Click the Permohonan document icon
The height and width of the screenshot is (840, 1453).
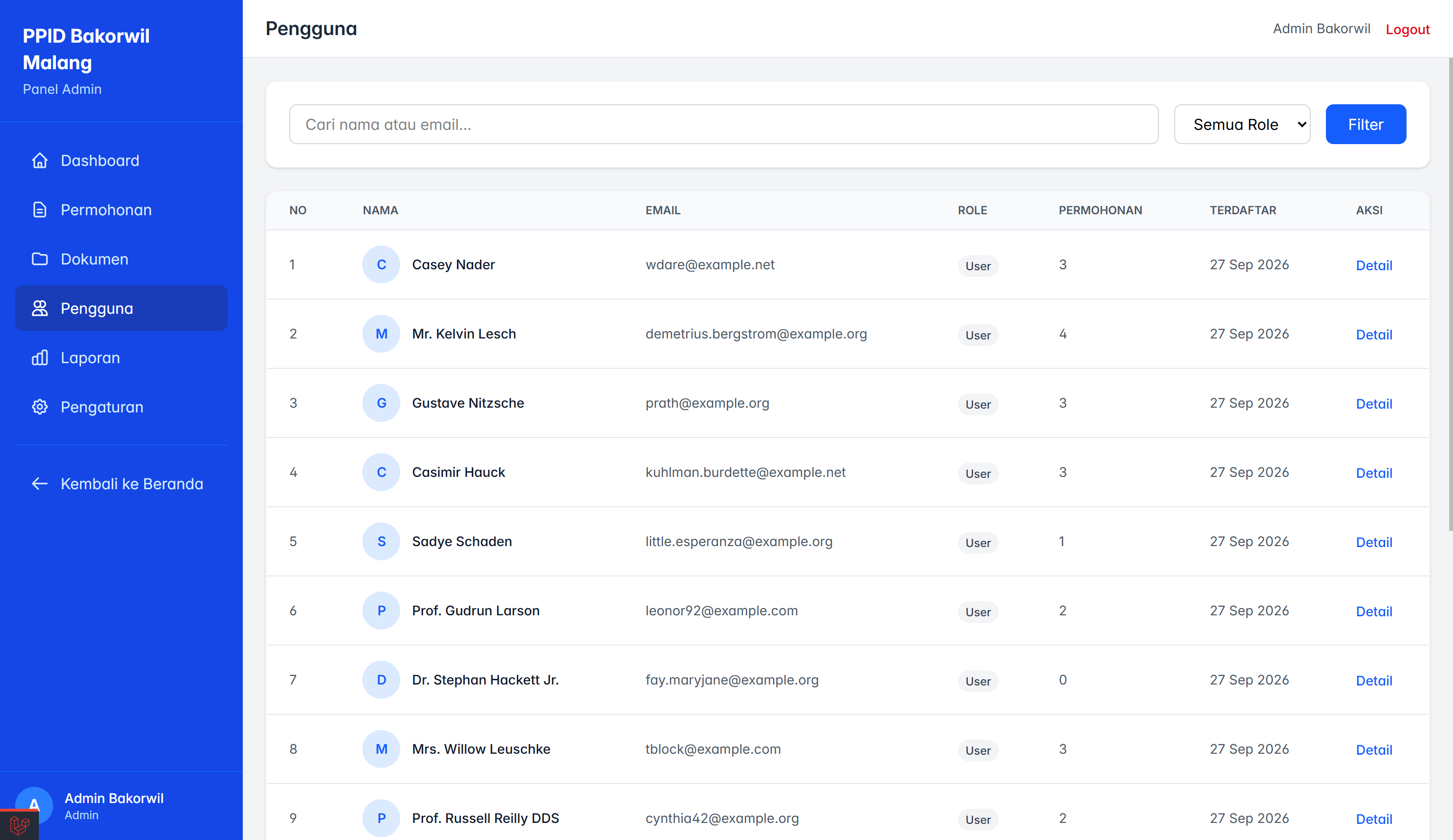[40, 210]
